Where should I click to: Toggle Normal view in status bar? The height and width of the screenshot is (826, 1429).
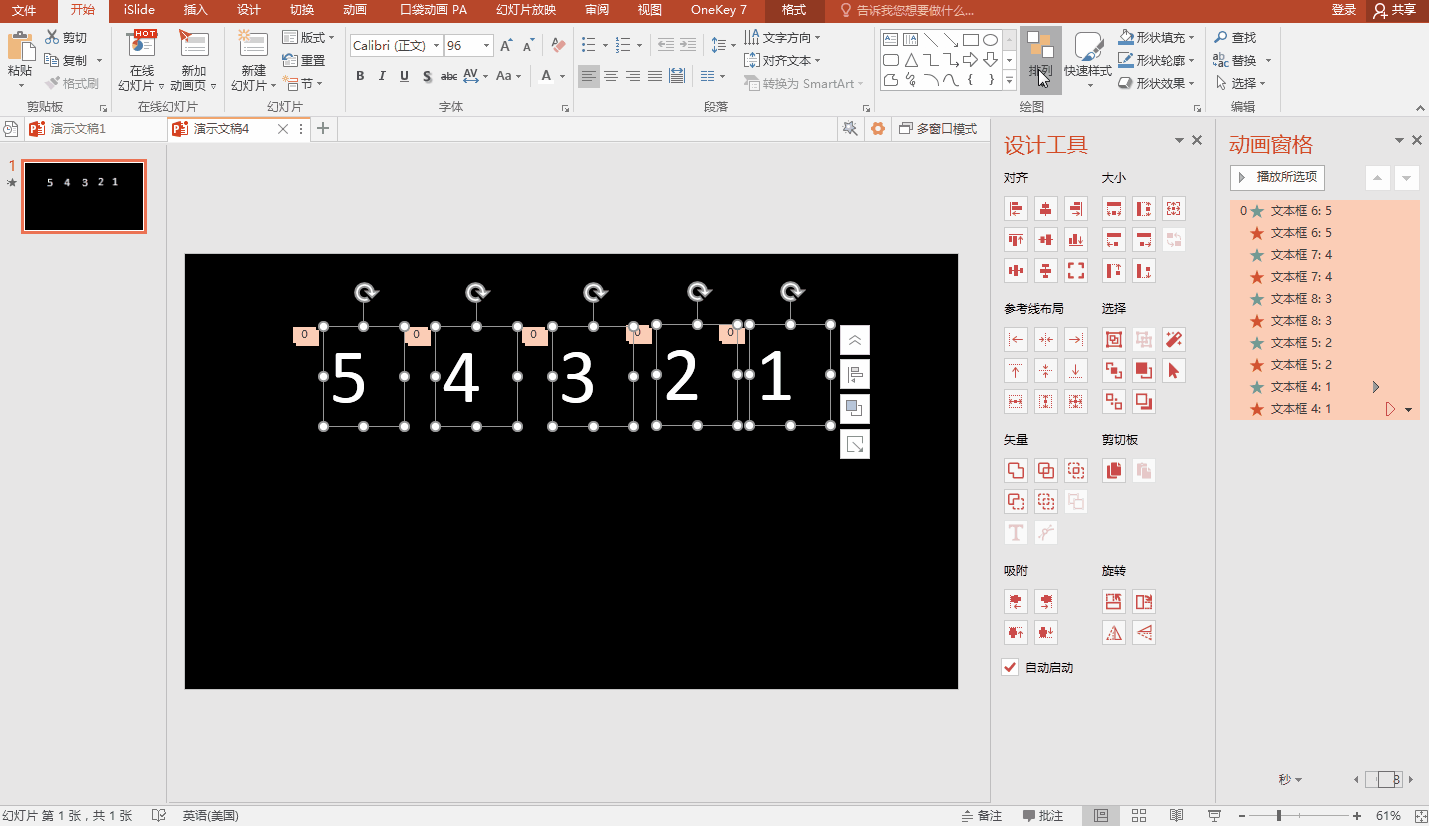tap(1101, 816)
